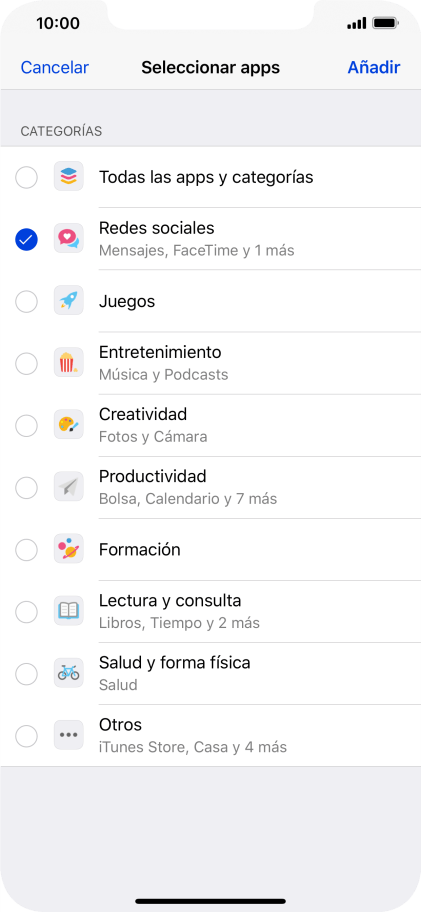Tap Añadir to add selected apps
The width and height of the screenshot is (421, 912).
pyautogui.click(x=374, y=67)
